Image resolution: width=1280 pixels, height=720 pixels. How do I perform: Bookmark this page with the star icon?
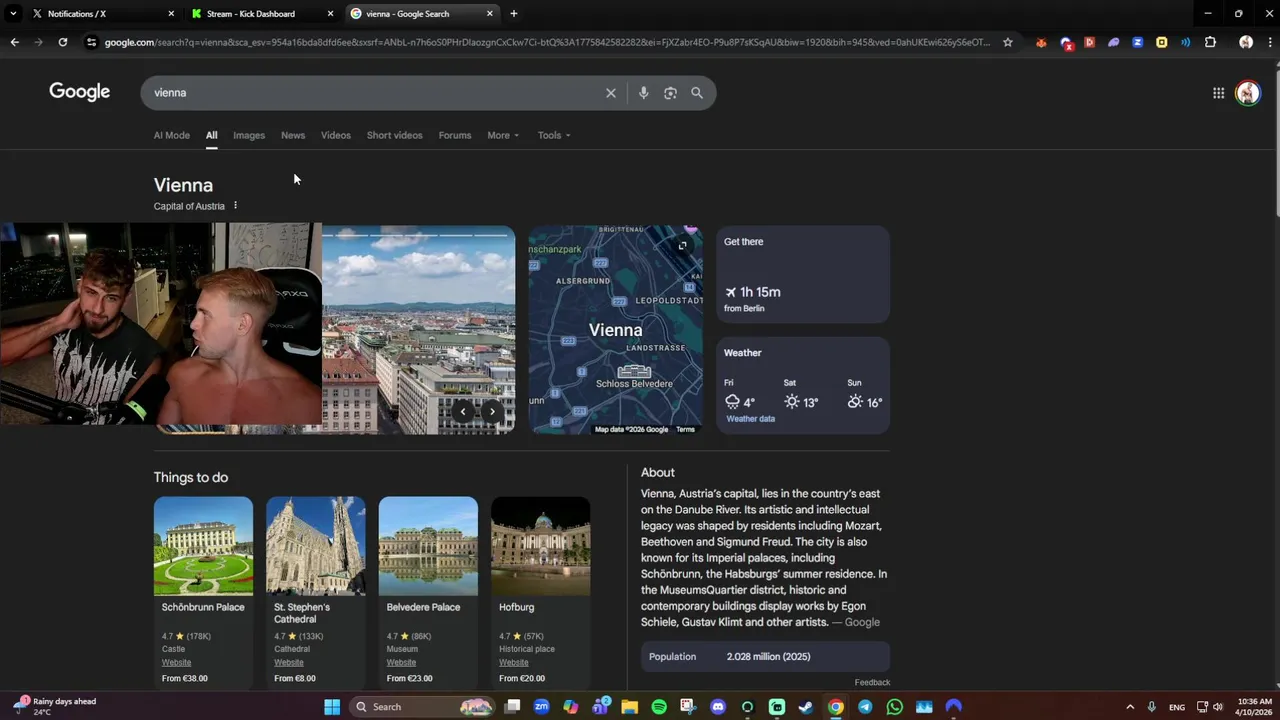[x=1008, y=42]
